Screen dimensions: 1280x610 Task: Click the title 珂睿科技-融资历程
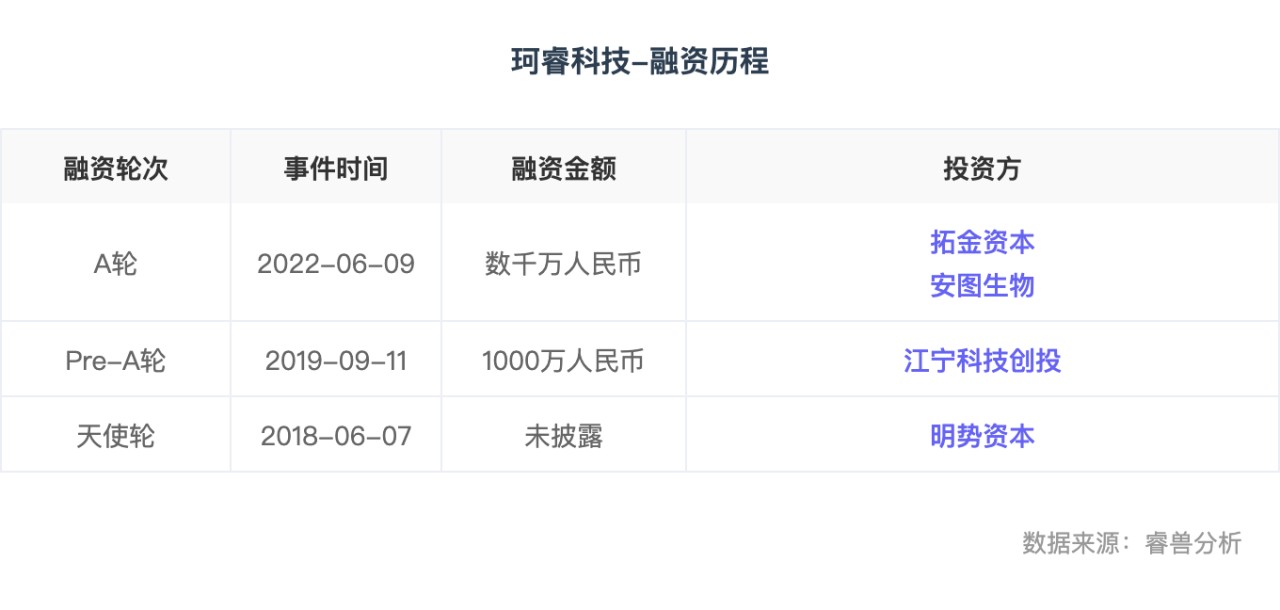coord(640,62)
